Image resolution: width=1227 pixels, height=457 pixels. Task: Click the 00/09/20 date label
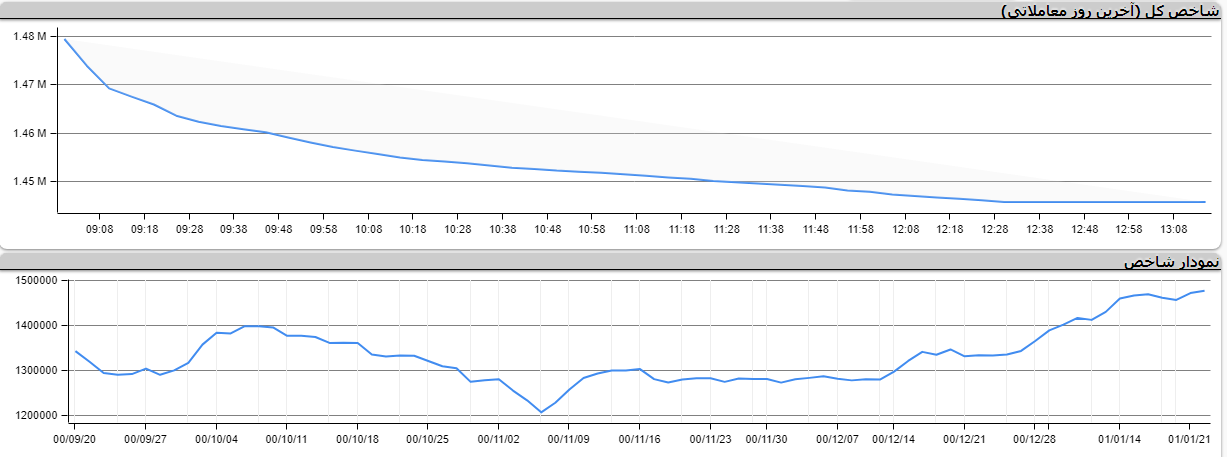coord(74,438)
